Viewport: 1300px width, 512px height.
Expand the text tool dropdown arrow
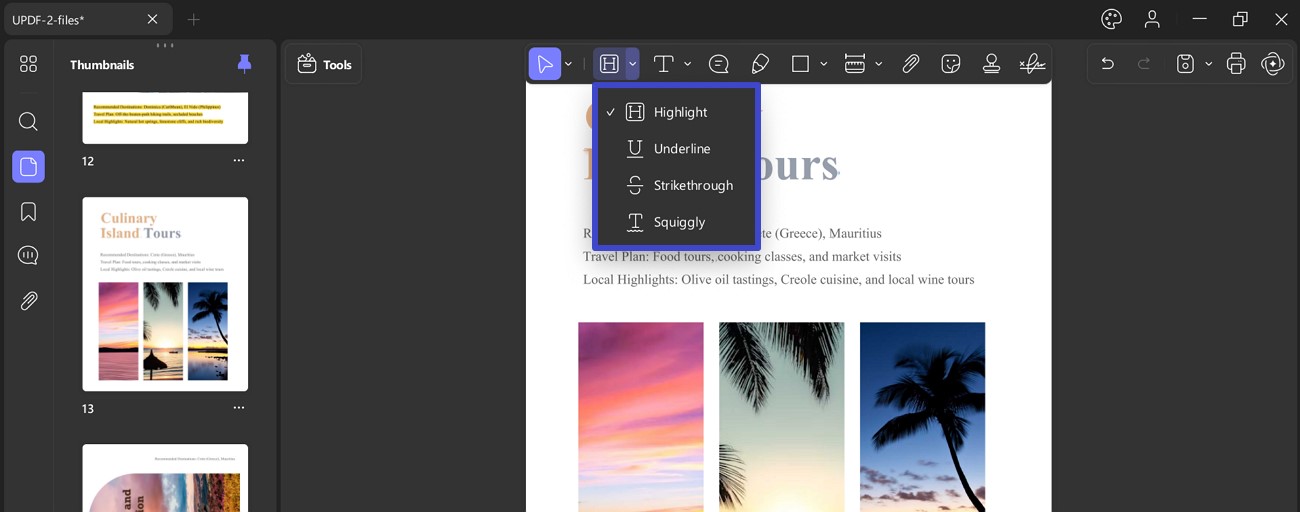687,64
